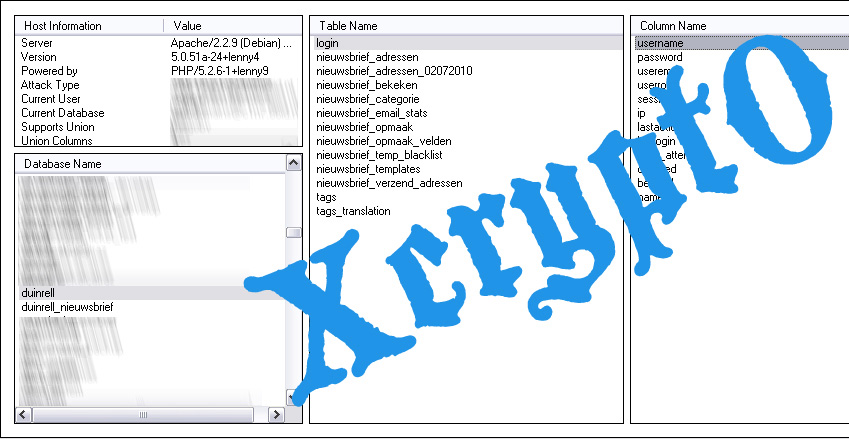Select the login table

(x=468, y=43)
